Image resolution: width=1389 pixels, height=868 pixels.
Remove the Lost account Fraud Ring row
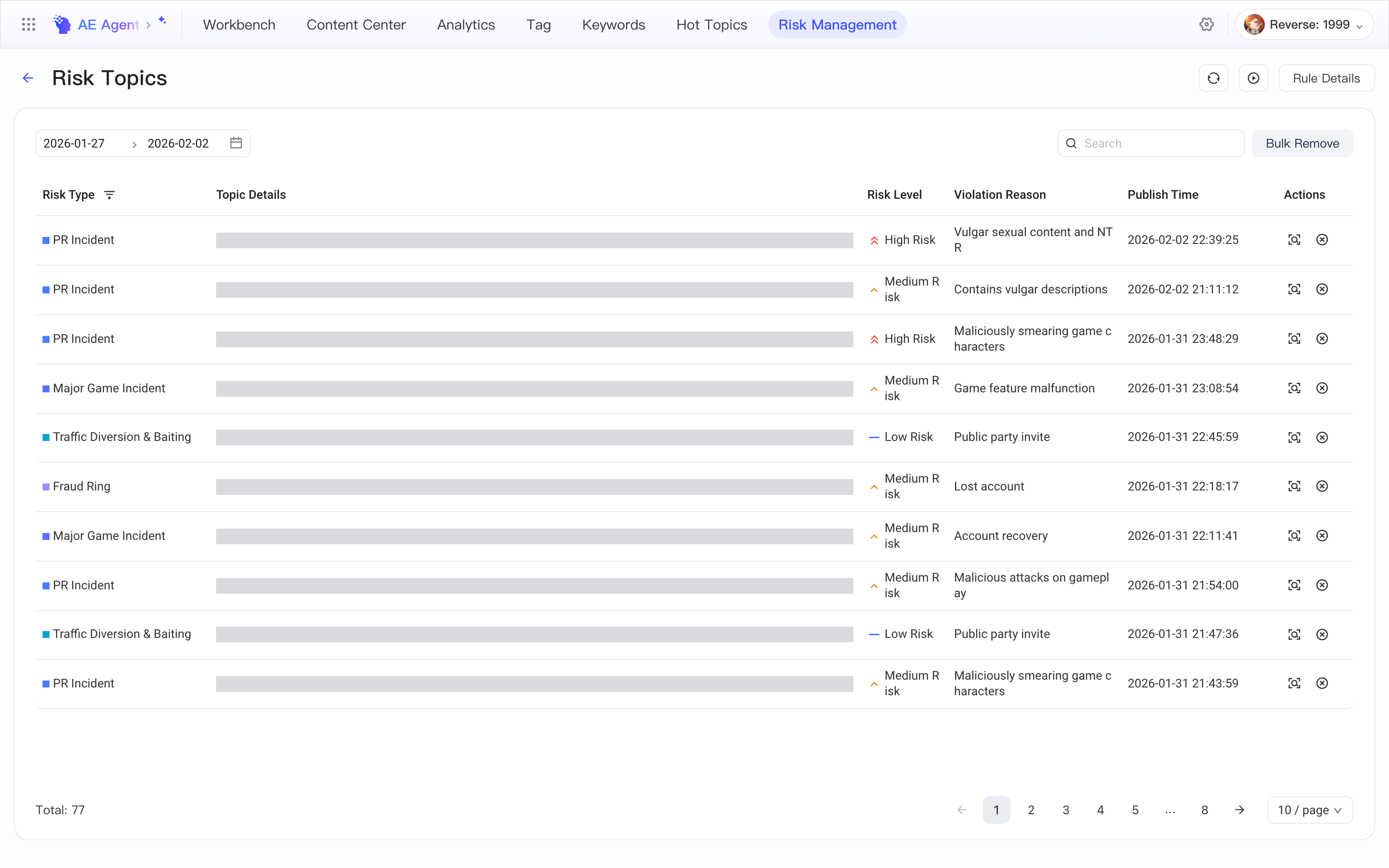tap(1322, 486)
